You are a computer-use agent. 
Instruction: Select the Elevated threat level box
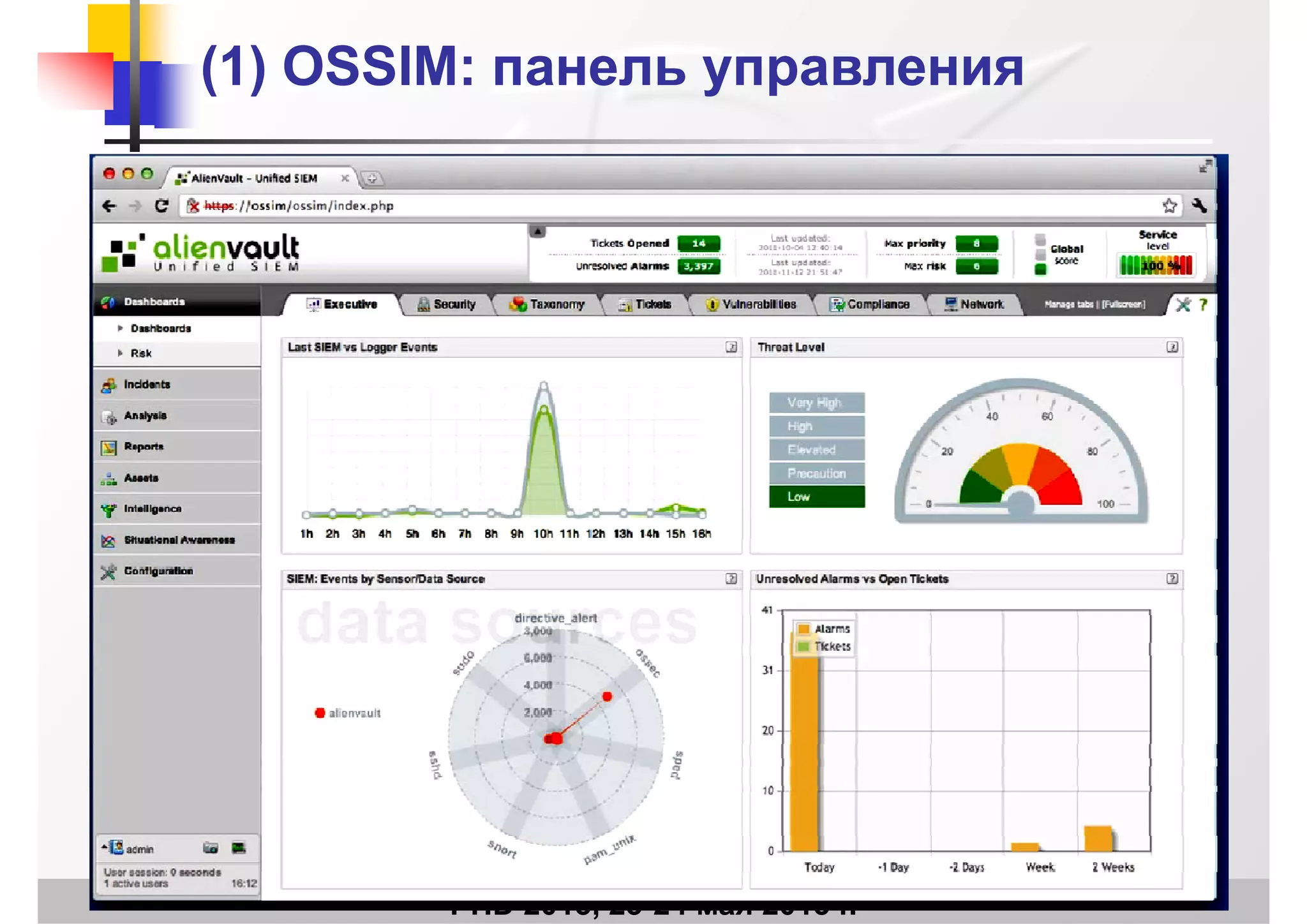[817, 450]
